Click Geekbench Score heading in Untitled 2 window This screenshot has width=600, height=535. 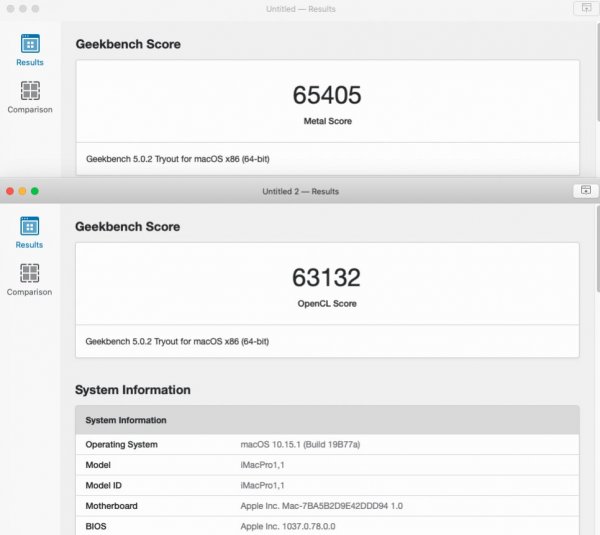point(127,227)
